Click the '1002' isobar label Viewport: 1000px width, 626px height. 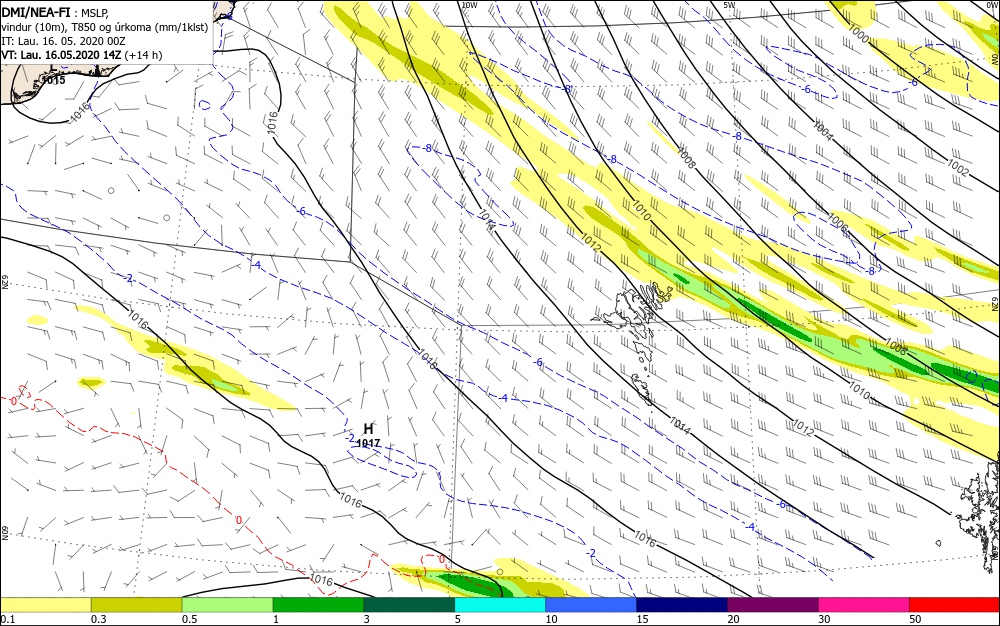pyautogui.click(x=958, y=167)
